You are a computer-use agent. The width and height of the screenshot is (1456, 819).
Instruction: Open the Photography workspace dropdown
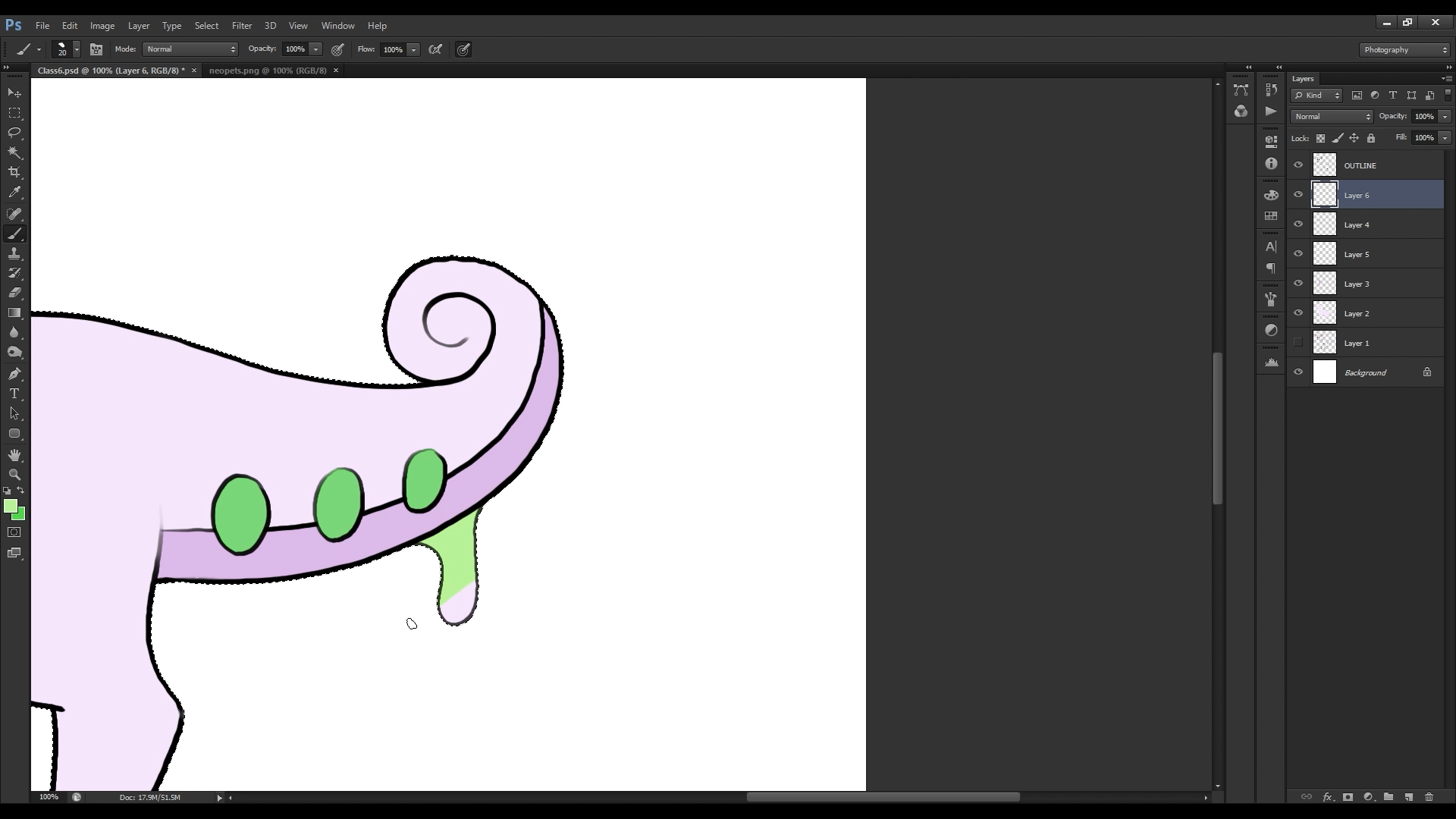1405,50
